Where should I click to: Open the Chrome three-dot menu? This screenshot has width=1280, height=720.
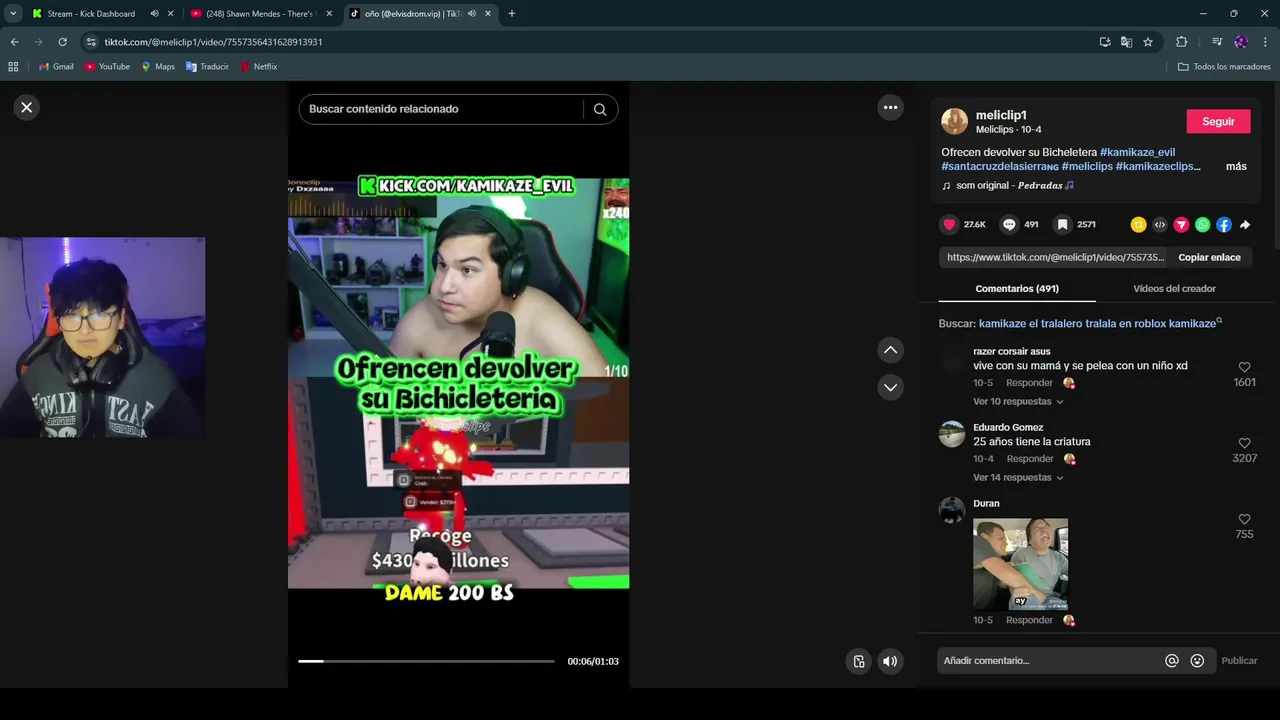(1266, 42)
